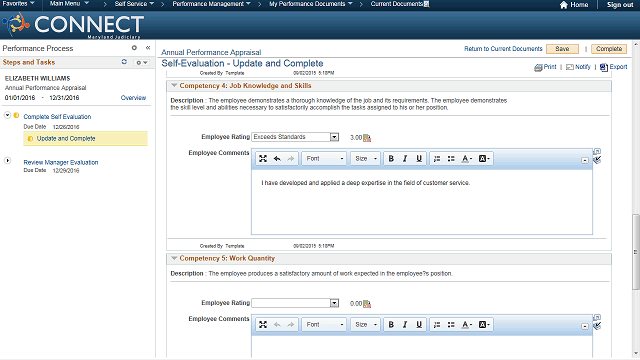Open the Performance Management breadcrumb menu

(211, 4)
